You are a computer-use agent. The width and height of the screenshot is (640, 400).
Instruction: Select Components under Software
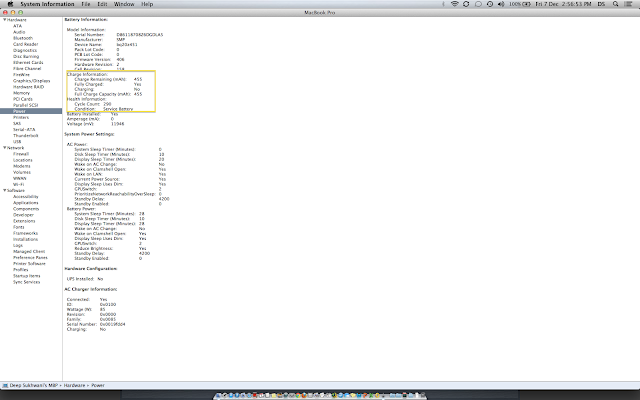point(26,209)
